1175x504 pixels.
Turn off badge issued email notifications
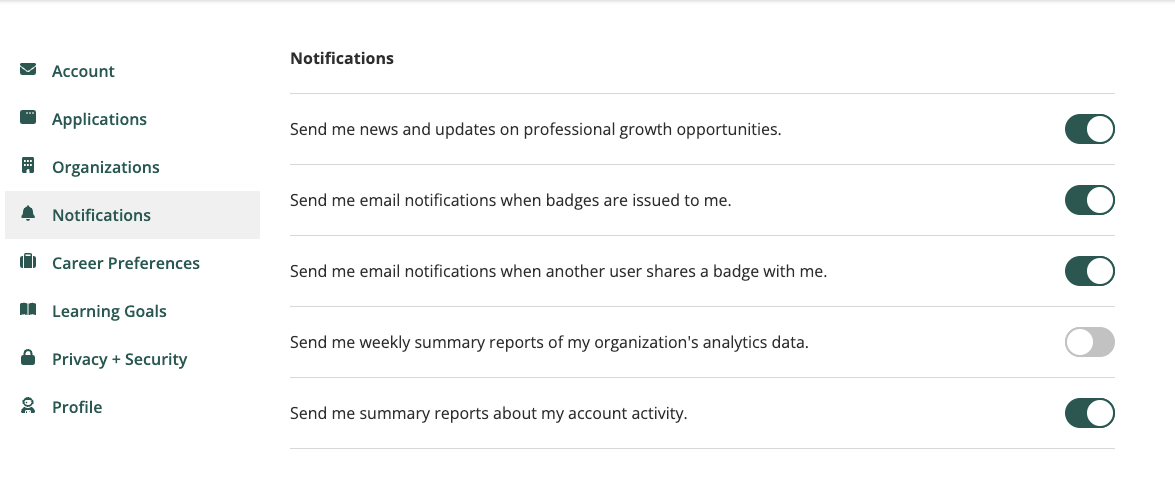coord(1090,200)
